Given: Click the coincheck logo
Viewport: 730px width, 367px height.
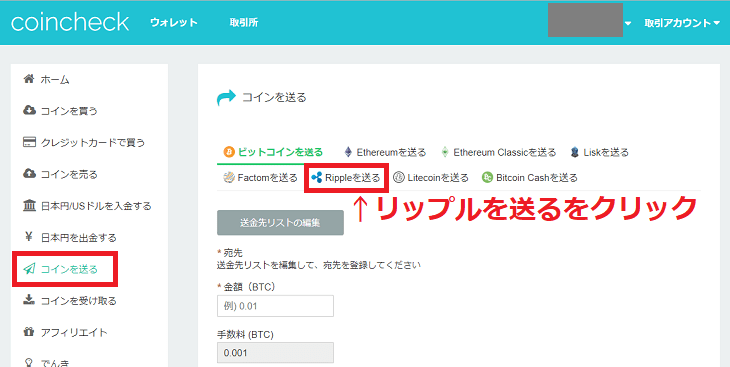Looking at the screenshot, I should [70, 22].
